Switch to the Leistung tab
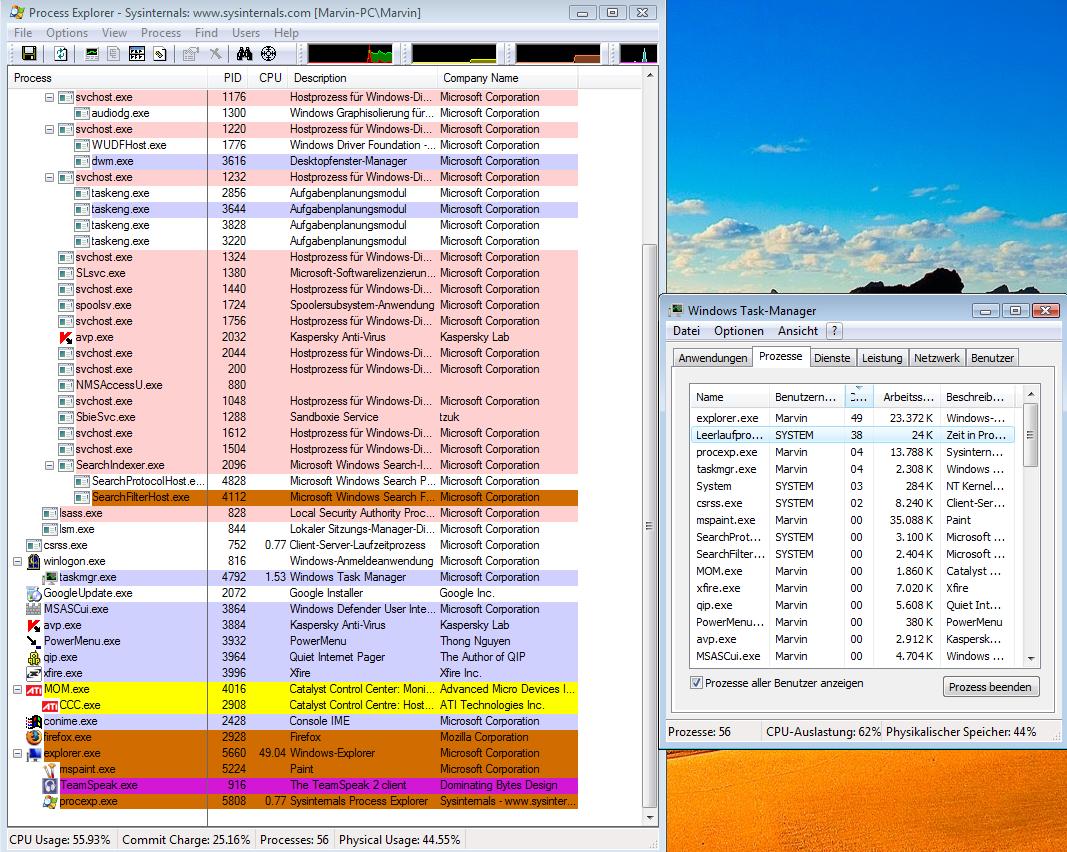Viewport: 1067px width, 852px height. click(882, 358)
